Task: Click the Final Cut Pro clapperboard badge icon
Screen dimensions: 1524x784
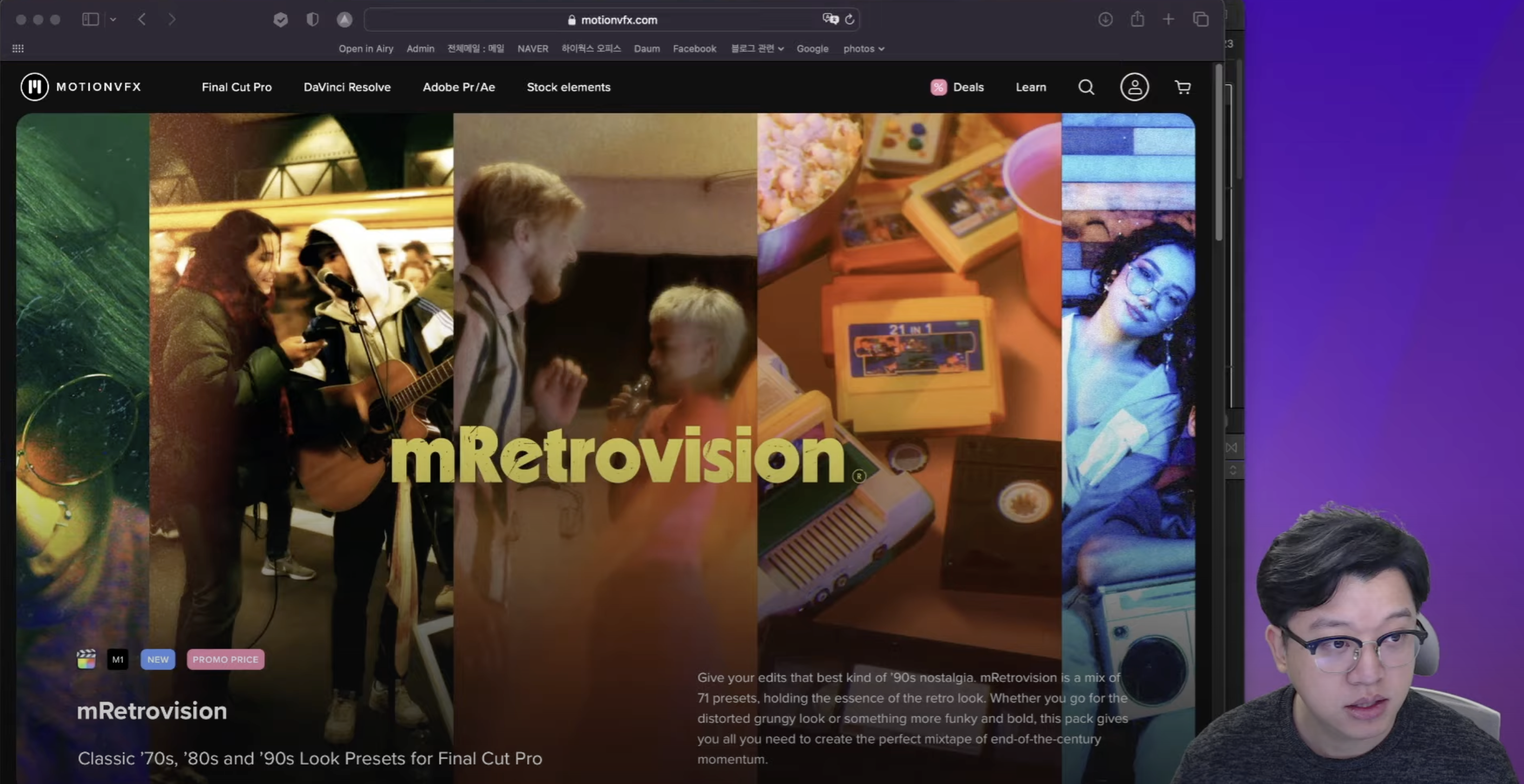Action: tap(86, 659)
